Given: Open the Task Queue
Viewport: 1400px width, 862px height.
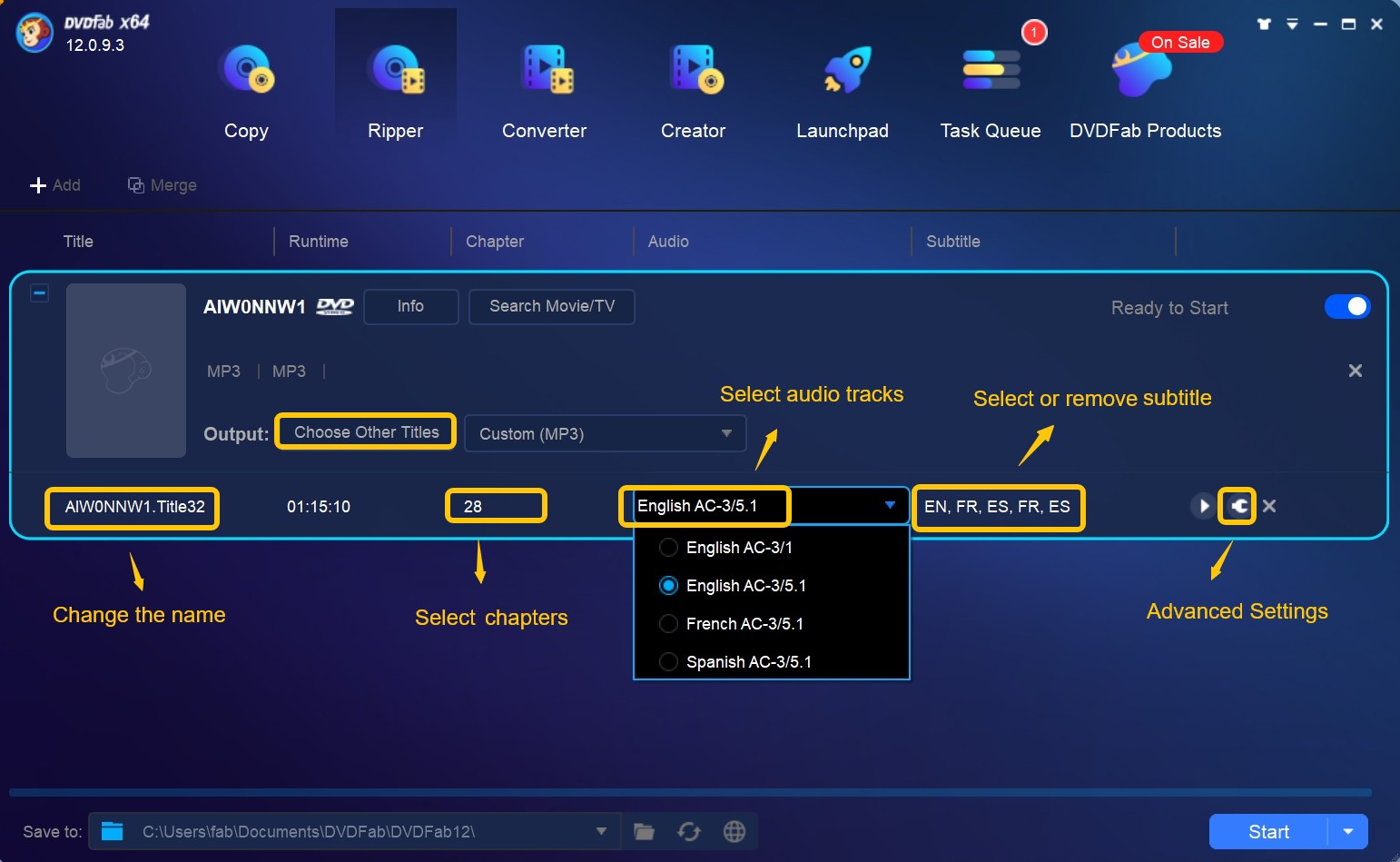Looking at the screenshot, I should pyautogui.click(x=991, y=91).
